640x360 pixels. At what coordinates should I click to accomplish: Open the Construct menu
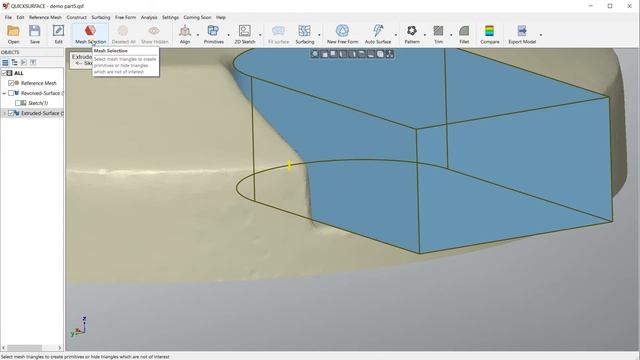76,18
